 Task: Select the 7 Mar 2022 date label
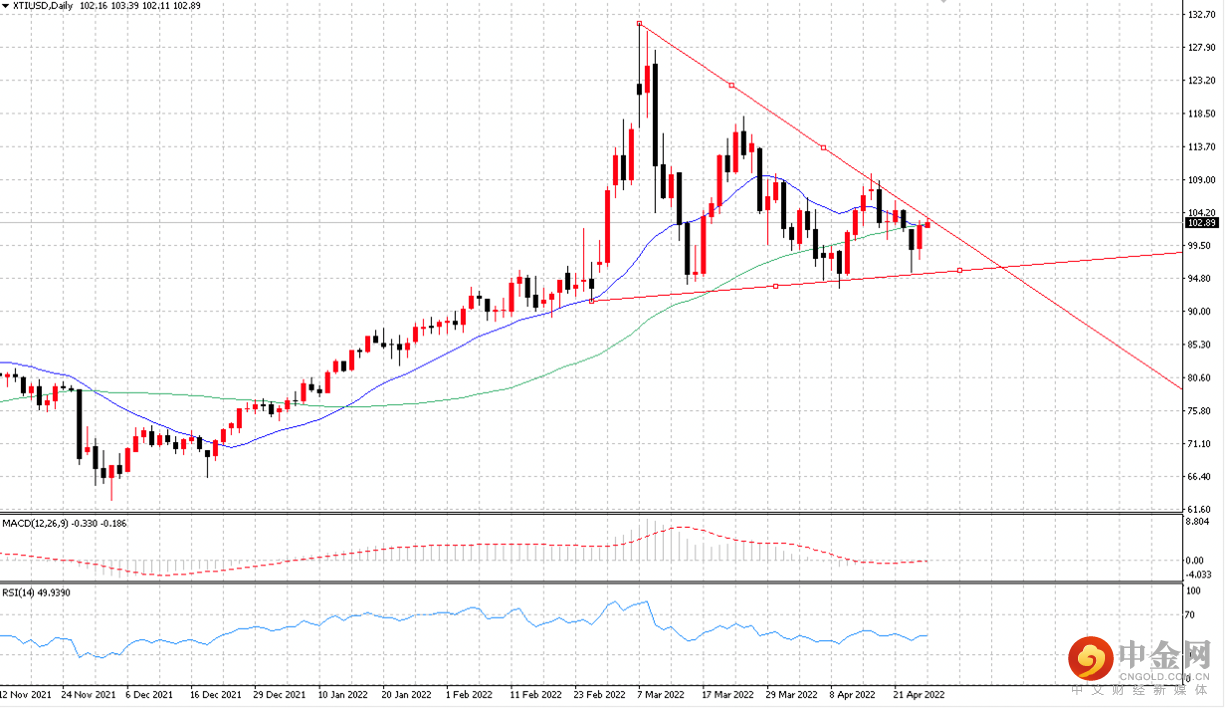(x=662, y=693)
